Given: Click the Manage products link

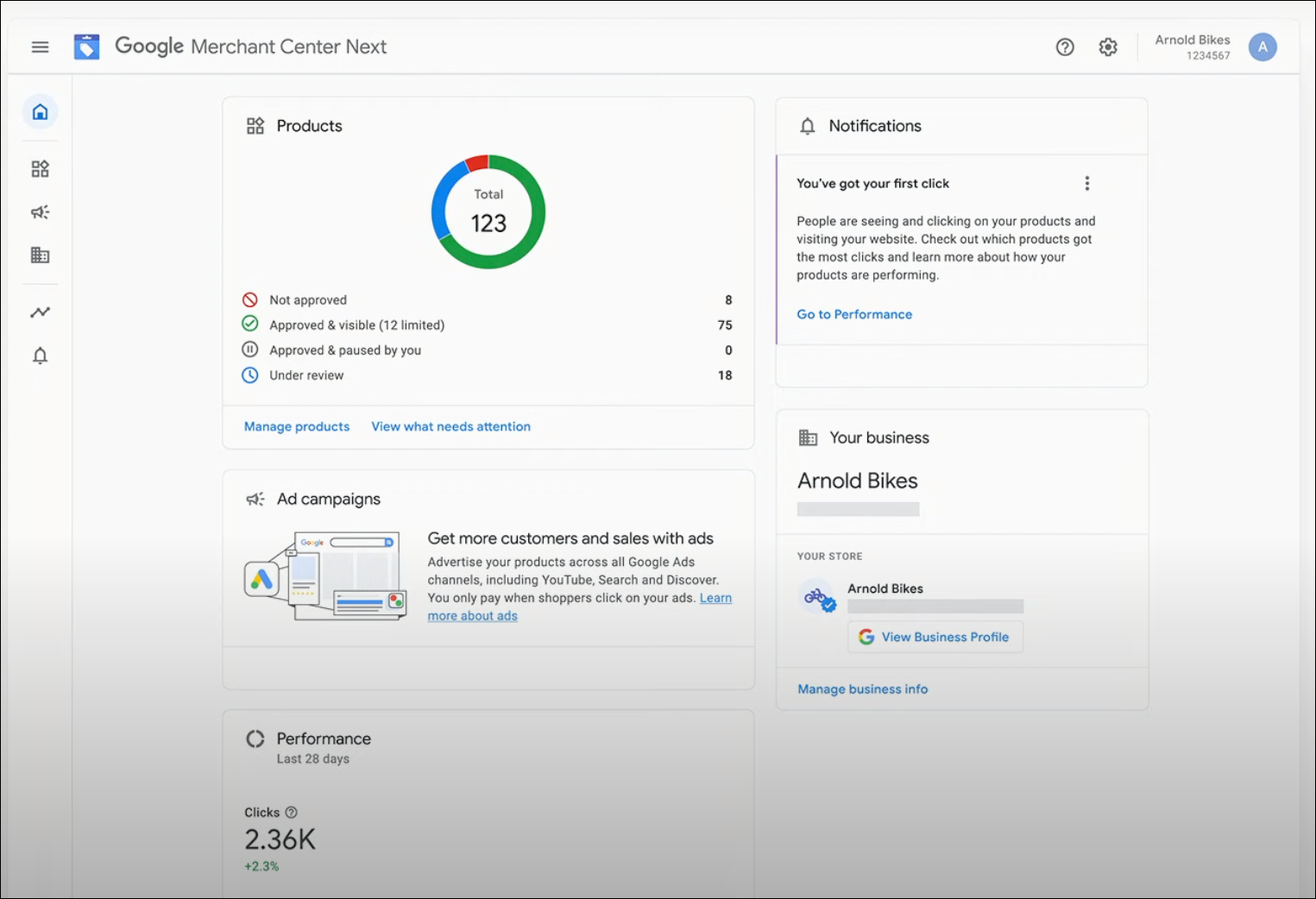Looking at the screenshot, I should click(297, 426).
